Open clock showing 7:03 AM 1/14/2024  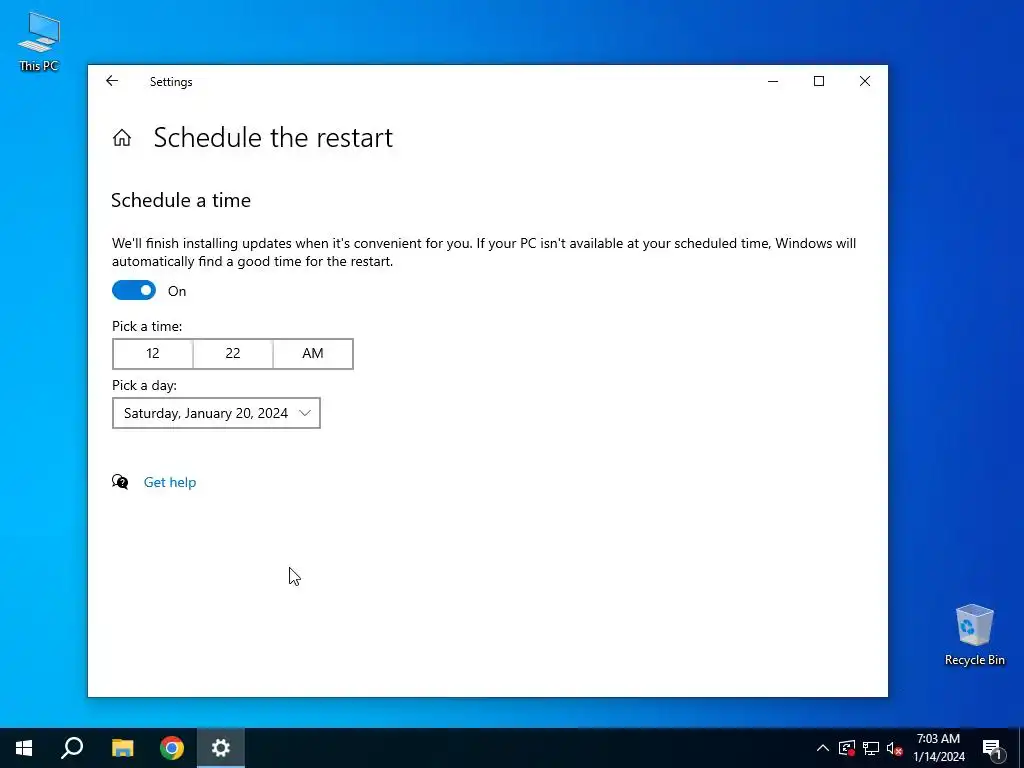(x=938, y=748)
